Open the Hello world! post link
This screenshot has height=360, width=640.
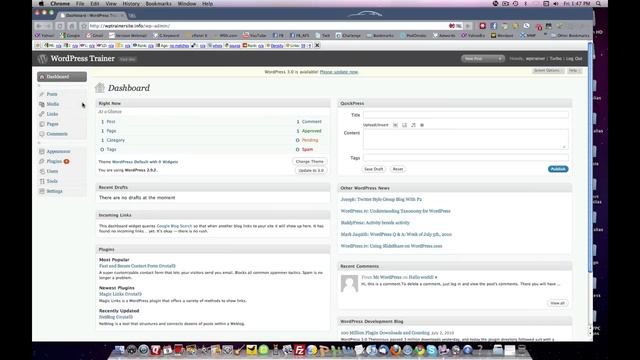[421, 277]
